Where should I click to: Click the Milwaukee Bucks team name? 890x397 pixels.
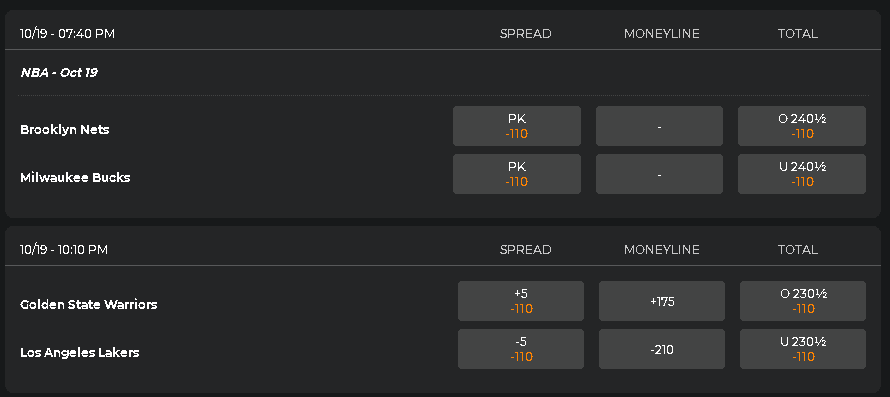tap(75, 177)
